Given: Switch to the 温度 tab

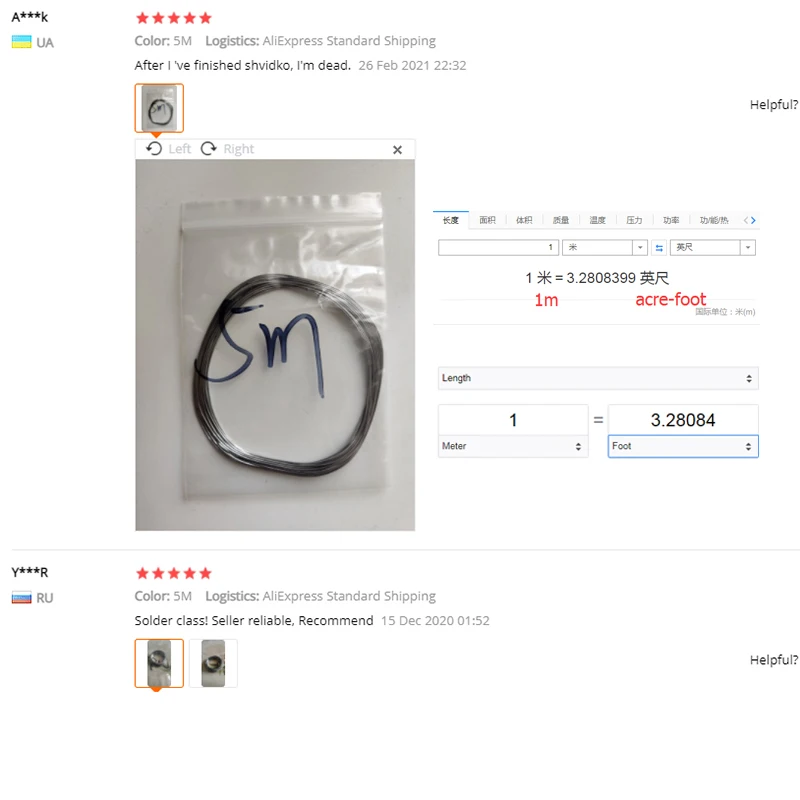Looking at the screenshot, I should point(597,220).
